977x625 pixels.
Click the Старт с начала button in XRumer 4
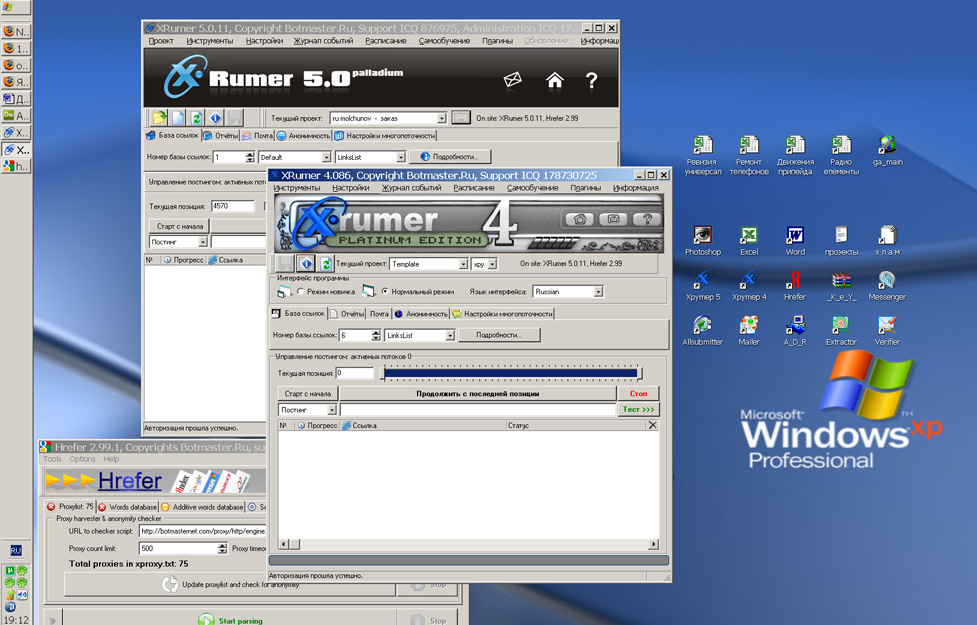[x=308, y=394]
